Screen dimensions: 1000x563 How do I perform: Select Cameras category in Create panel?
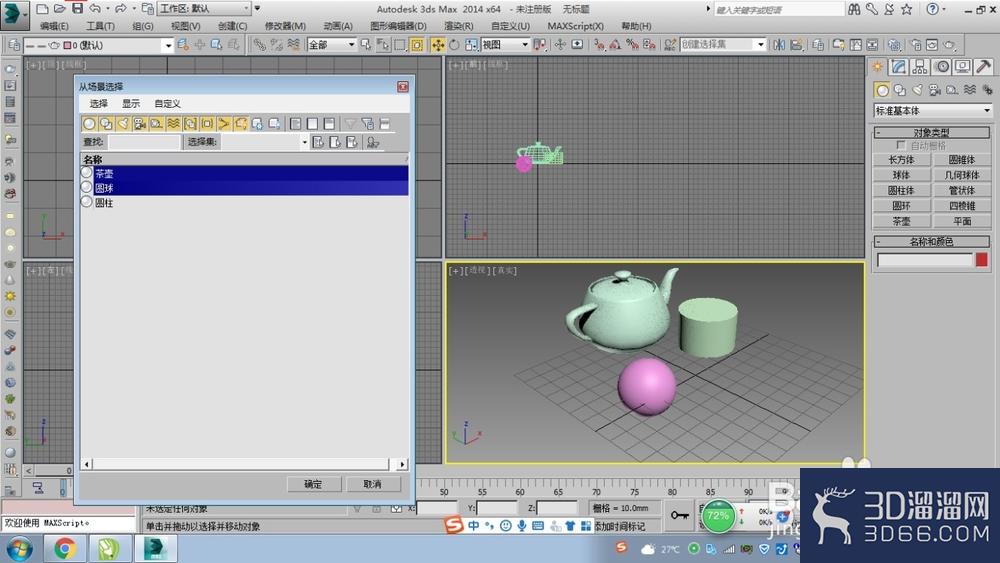point(935,90)
